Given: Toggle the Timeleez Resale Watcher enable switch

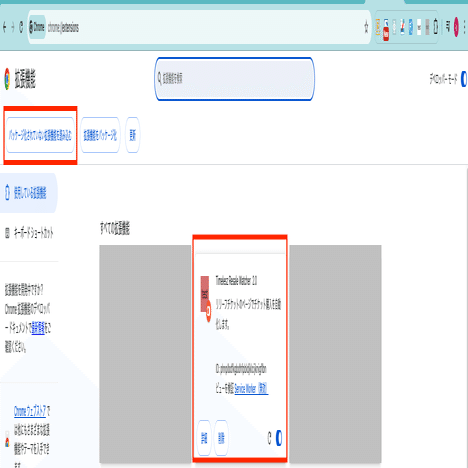Looking at the screenshot, I should 279,438.
